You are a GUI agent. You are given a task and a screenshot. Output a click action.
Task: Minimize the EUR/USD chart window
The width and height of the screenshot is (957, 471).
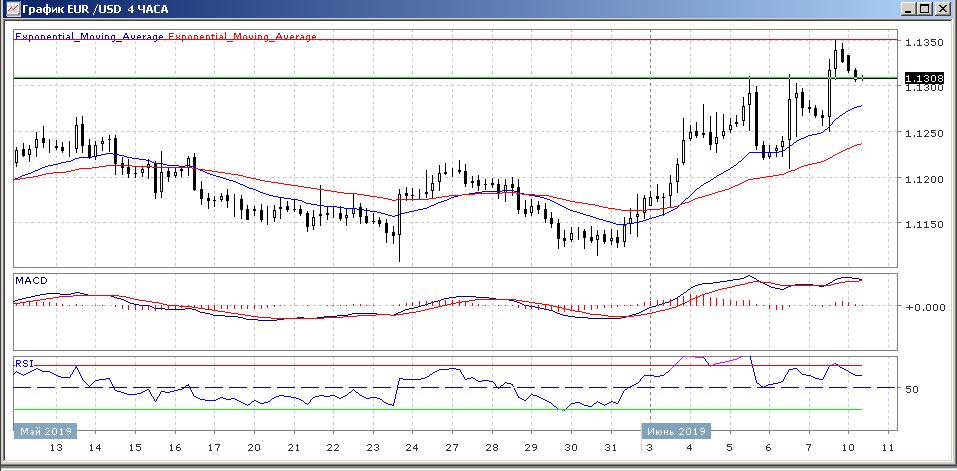(x=906, y=9)
